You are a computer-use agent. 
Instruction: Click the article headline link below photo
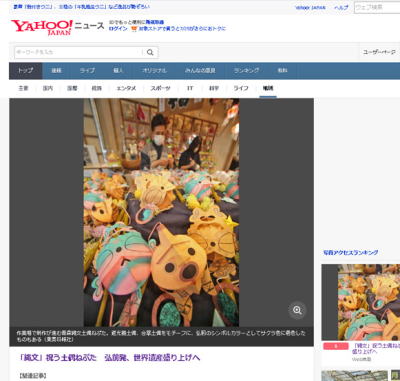coord(110,358)
